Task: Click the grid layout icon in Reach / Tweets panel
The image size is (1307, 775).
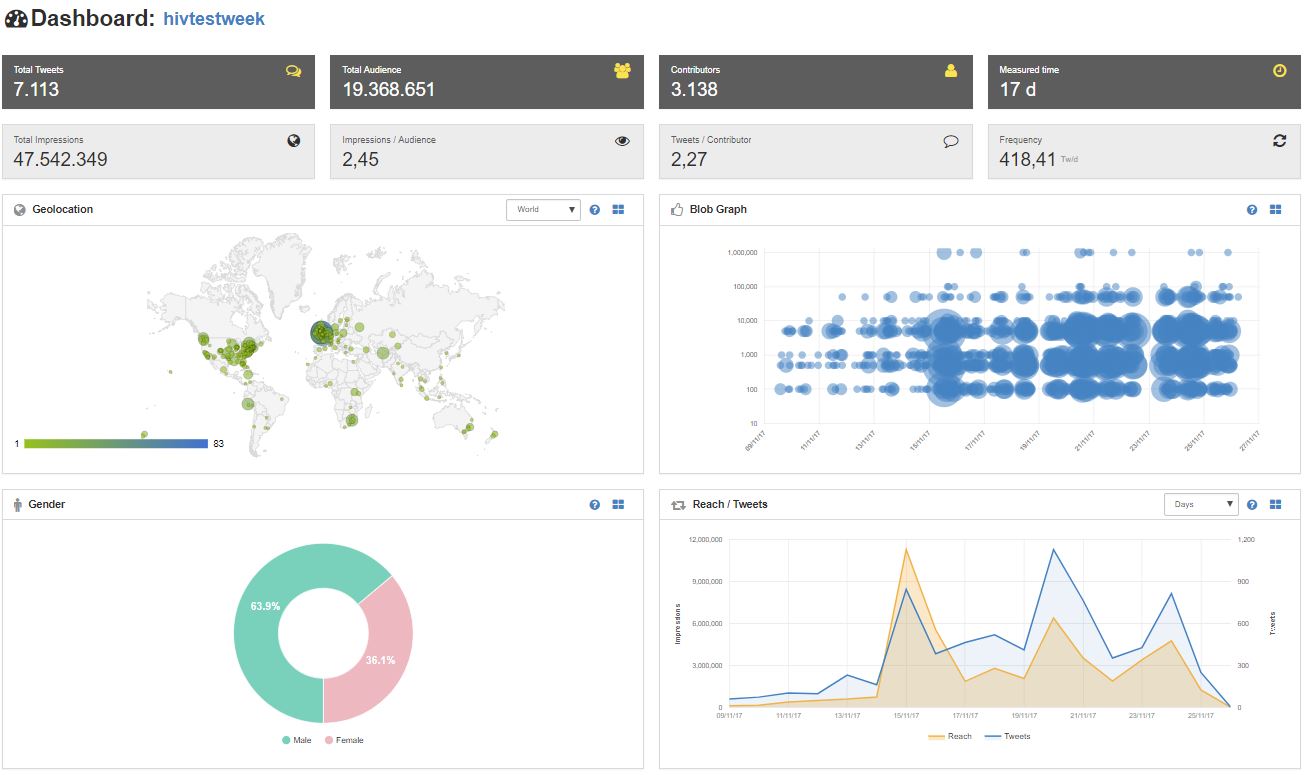Action: point(1275,505)
